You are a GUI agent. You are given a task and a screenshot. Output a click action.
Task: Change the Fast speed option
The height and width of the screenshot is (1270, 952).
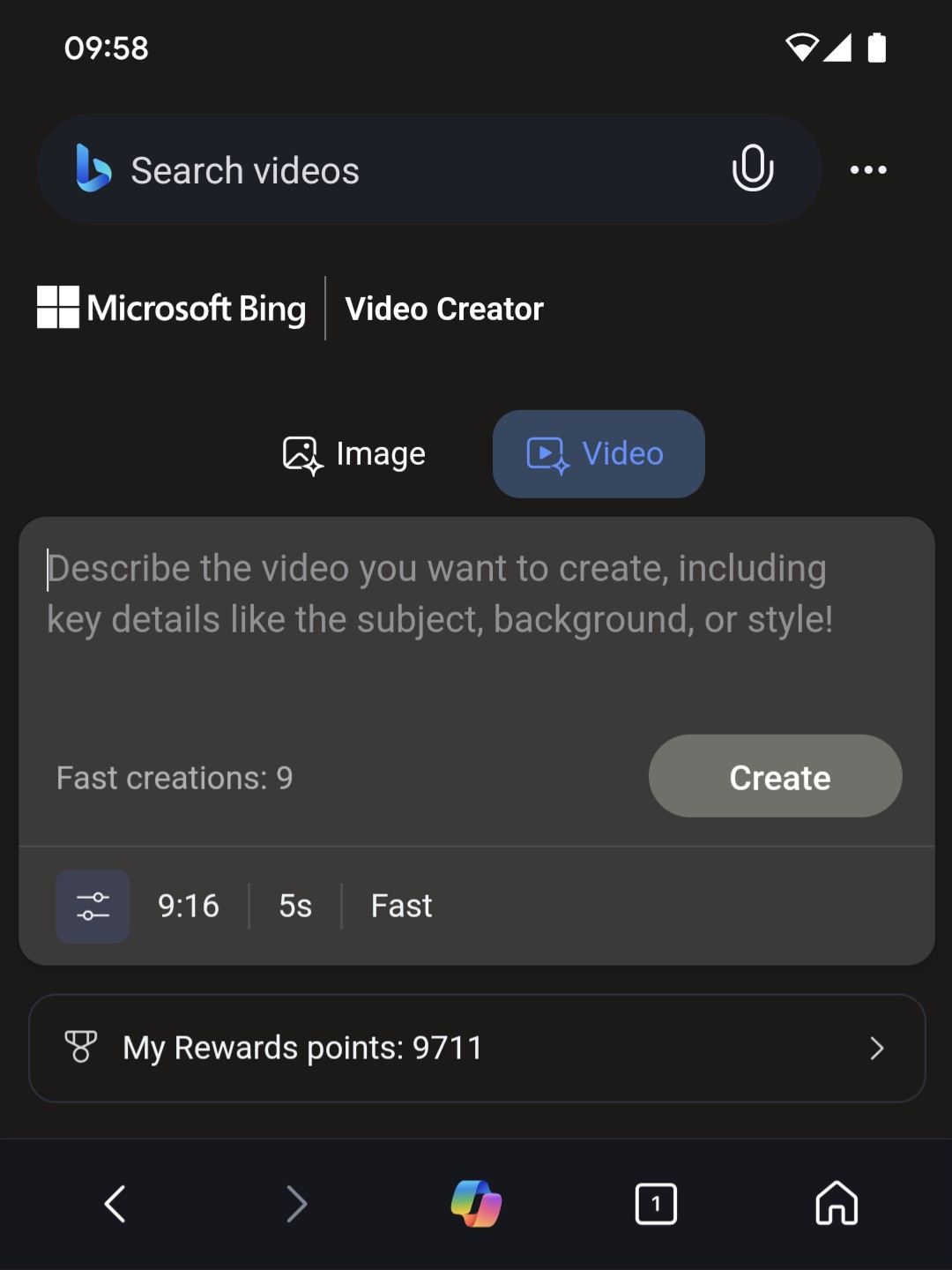pyautogui.click(x=402, y=906)
